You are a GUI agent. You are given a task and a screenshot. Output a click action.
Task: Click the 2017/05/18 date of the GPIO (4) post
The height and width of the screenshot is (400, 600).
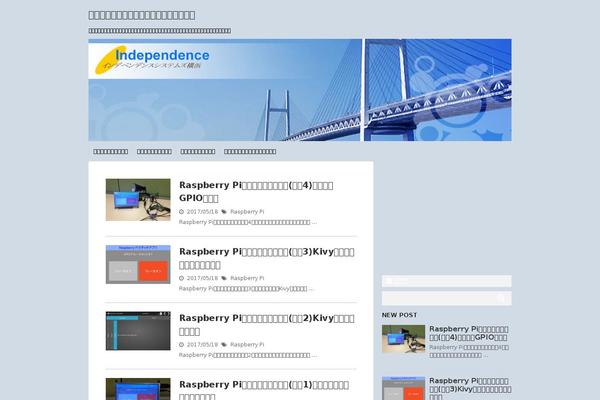(x=202, y=212)
